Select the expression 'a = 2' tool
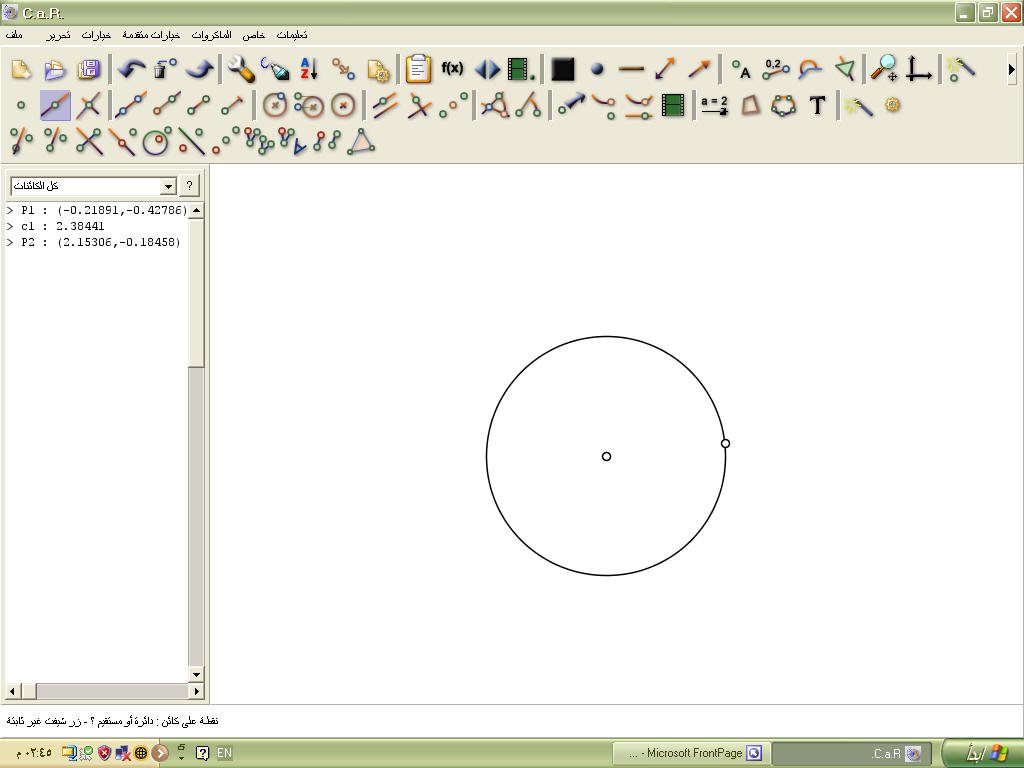 [x=714, y=106]
